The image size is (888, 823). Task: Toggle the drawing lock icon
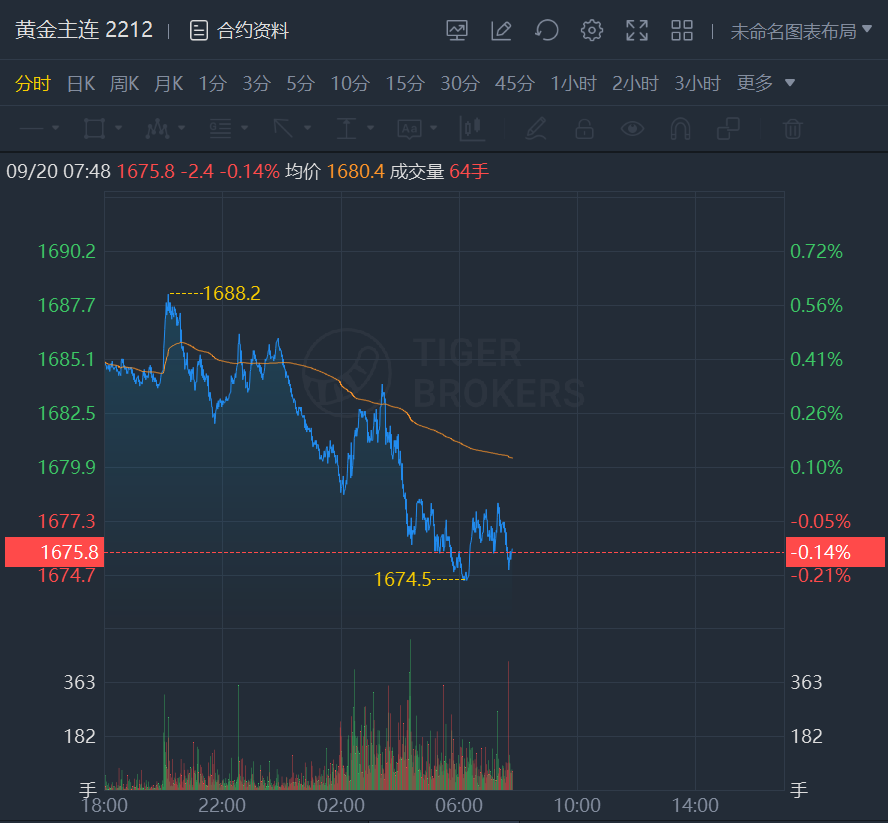point(584,129)
